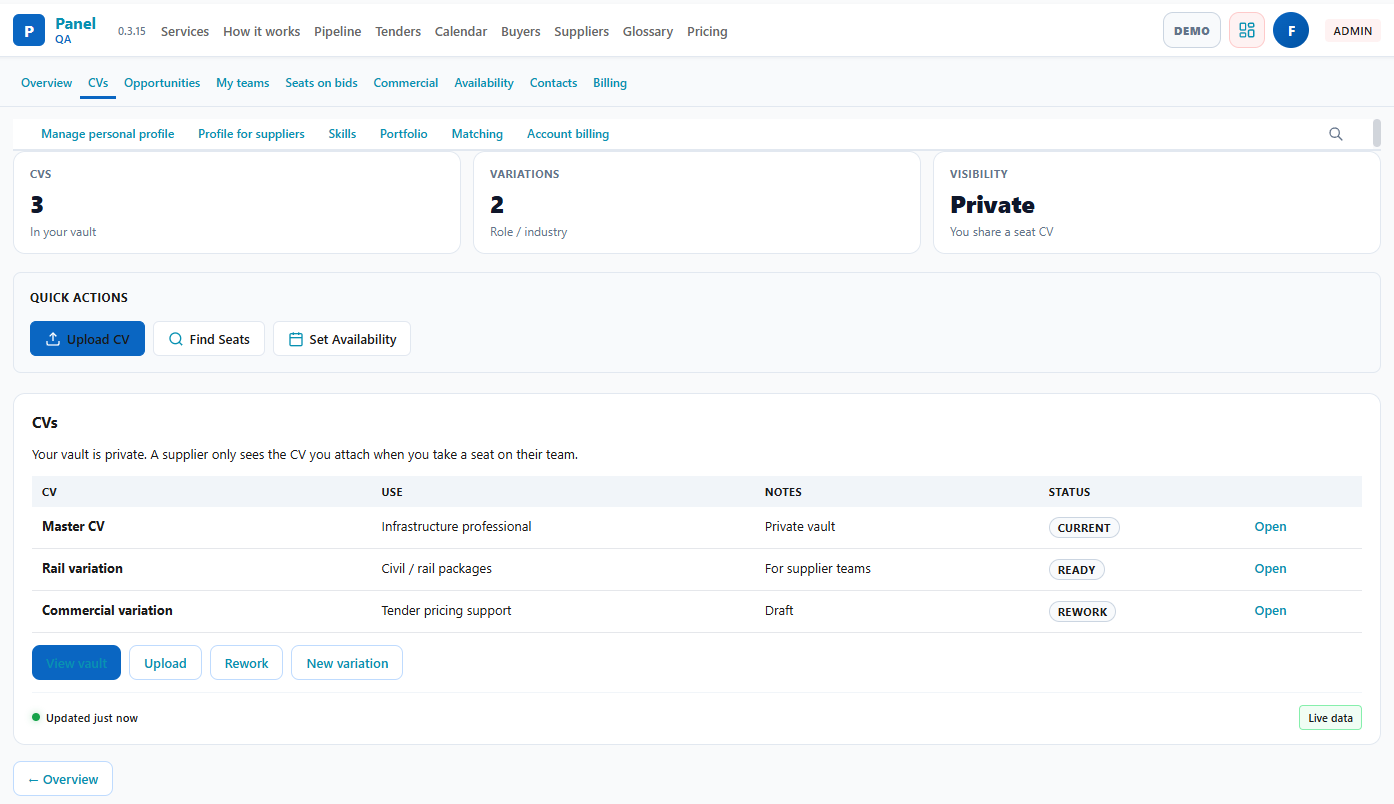The width and height of the screenshot is (1394, 804).
Task: Open the Matching sub-page
Action: 477,134
